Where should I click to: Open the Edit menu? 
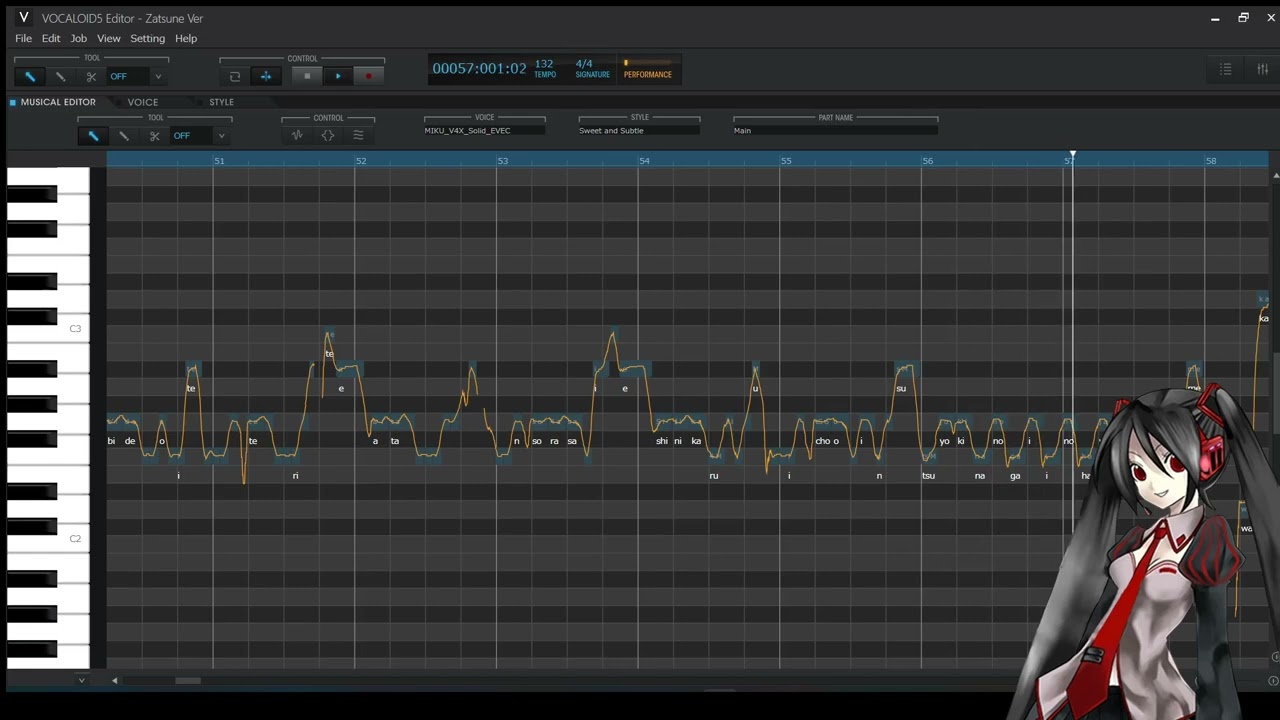(51, 38)
